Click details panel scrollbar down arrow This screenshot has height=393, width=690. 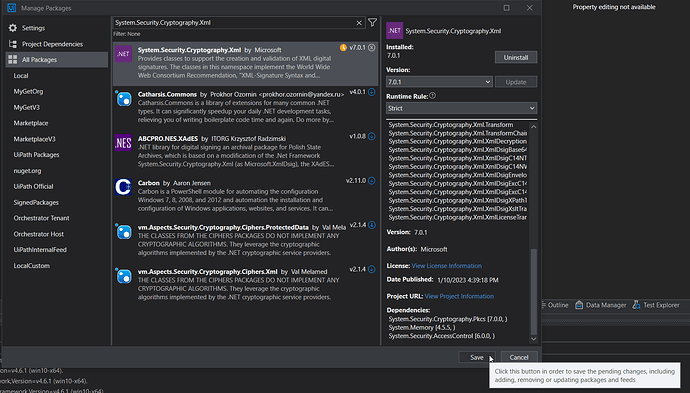(534, 338)
